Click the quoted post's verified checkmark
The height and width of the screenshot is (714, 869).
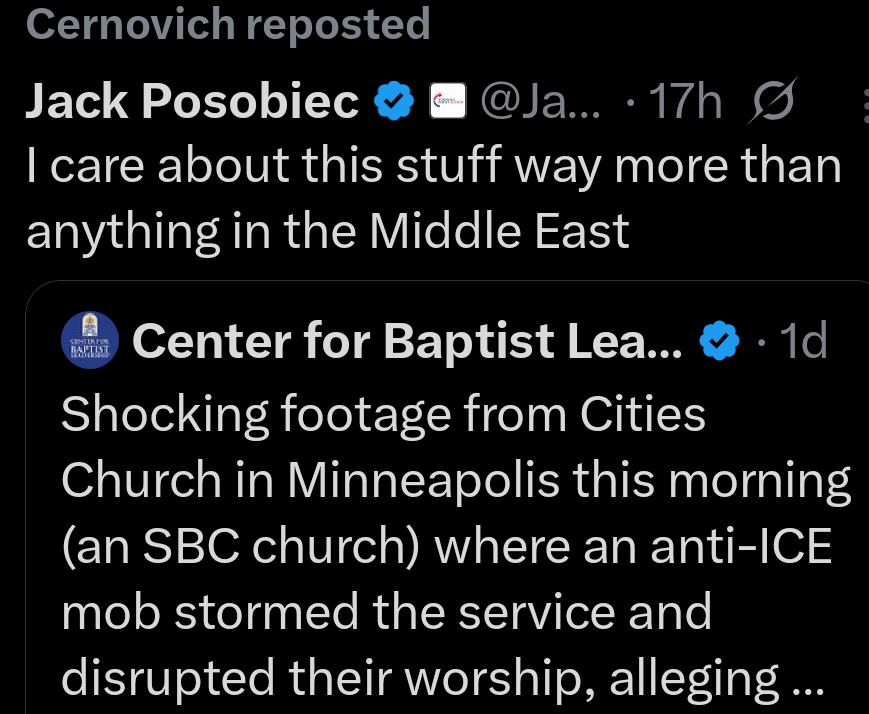719,341
